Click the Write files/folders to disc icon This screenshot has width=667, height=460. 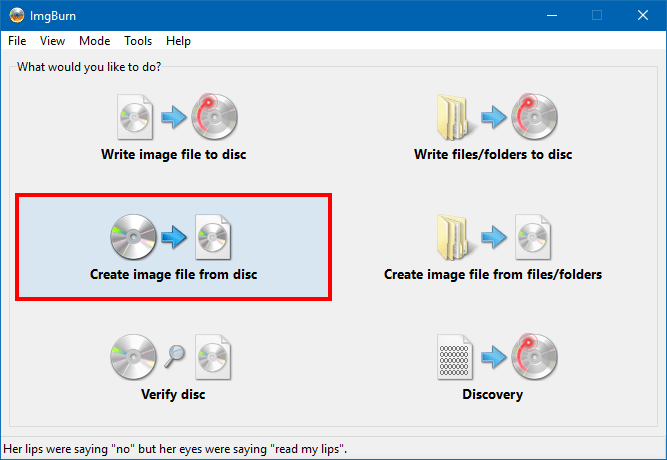pos(497,117)
